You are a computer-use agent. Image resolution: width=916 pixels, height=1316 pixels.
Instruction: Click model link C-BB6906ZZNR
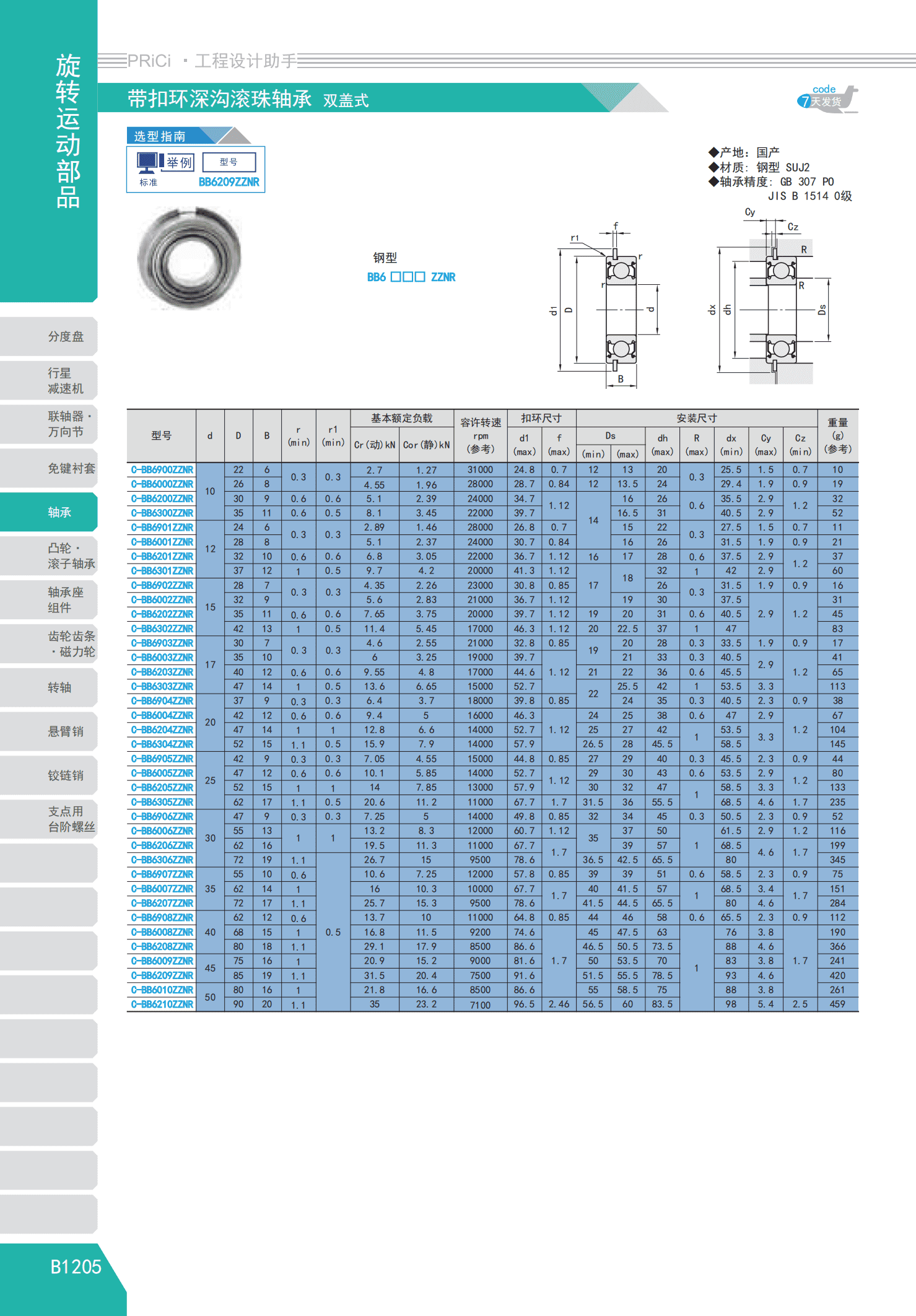(162, 817)
